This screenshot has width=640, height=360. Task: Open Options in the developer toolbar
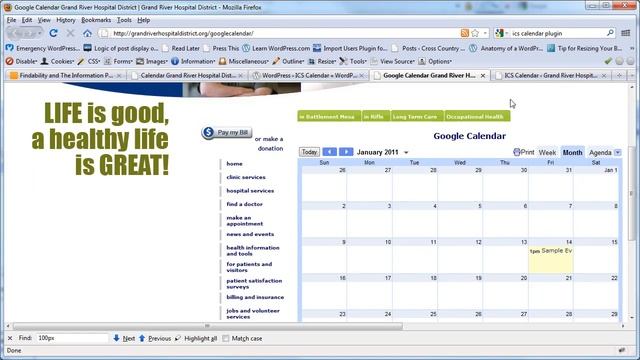tap(435, 61)
